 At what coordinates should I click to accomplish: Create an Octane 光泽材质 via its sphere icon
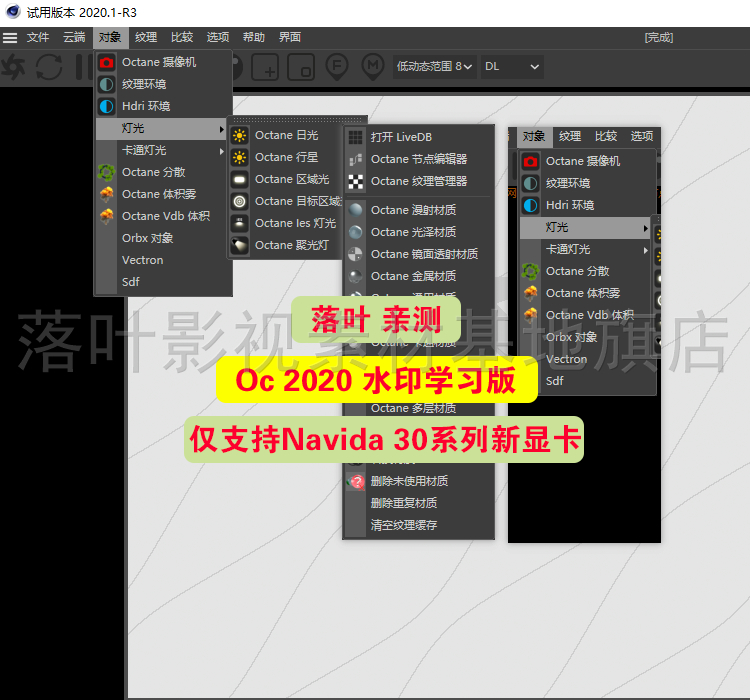click(355, 232)
